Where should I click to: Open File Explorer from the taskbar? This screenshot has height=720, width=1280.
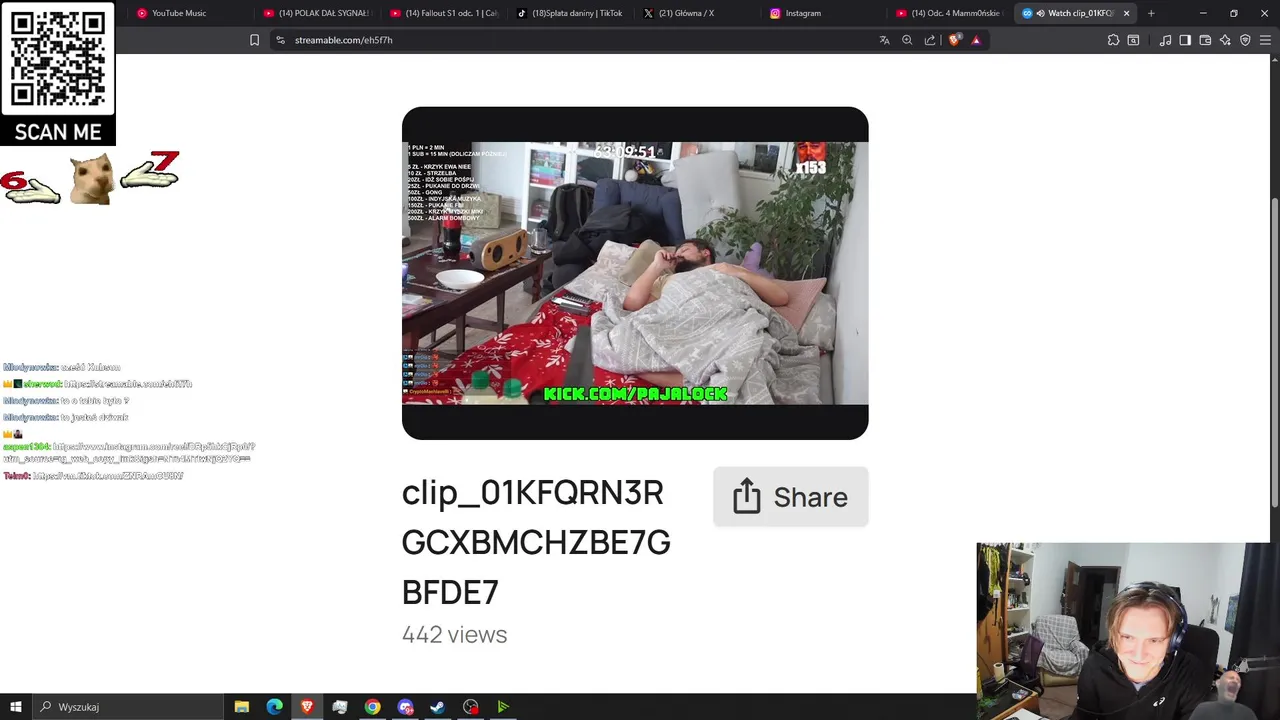(x=242, y=707)
